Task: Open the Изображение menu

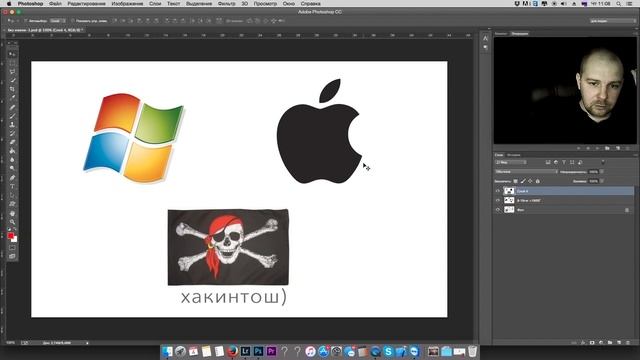Action: point(127,4)
